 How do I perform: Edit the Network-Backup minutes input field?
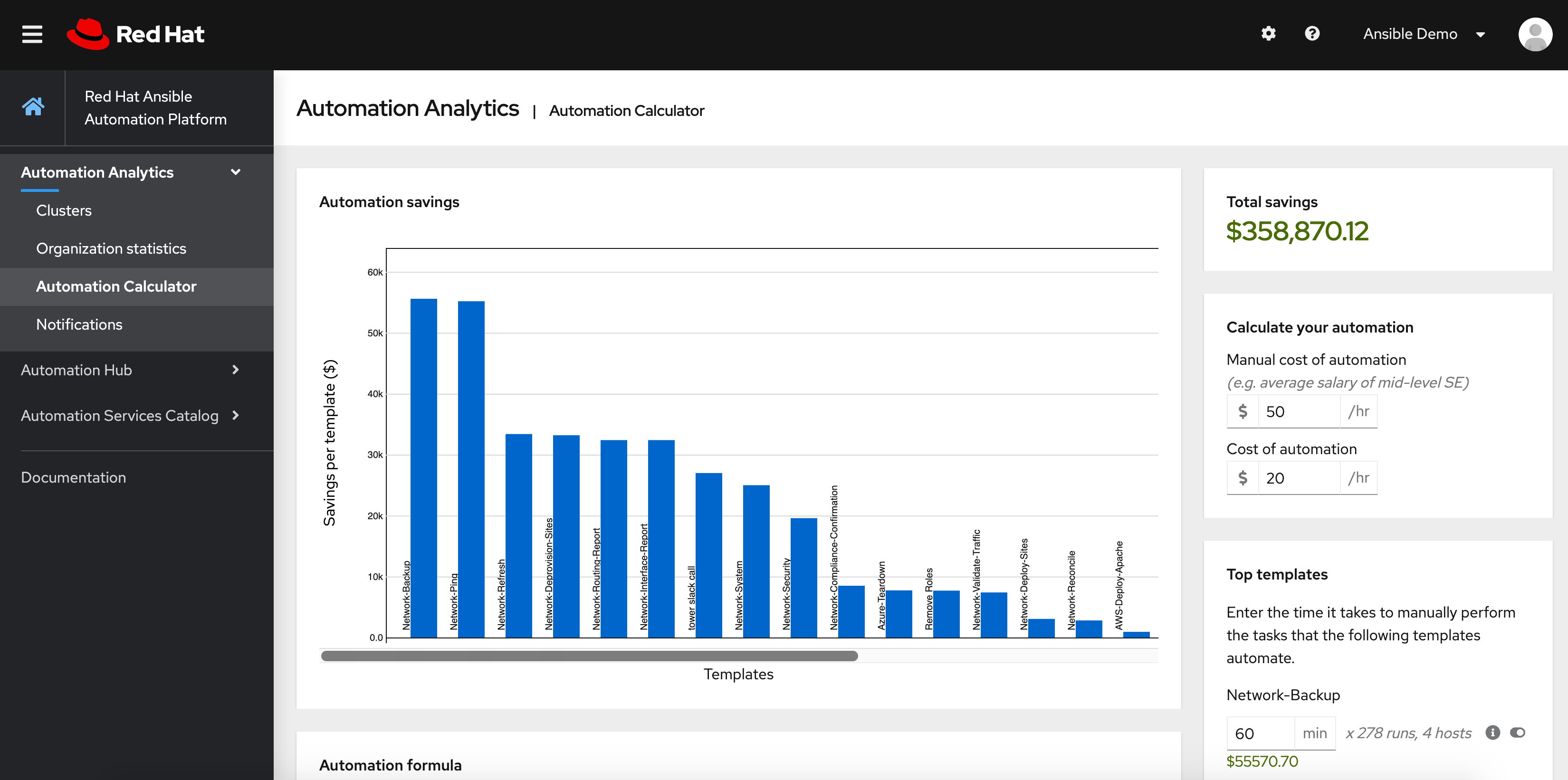click(x=1260, y=732)
